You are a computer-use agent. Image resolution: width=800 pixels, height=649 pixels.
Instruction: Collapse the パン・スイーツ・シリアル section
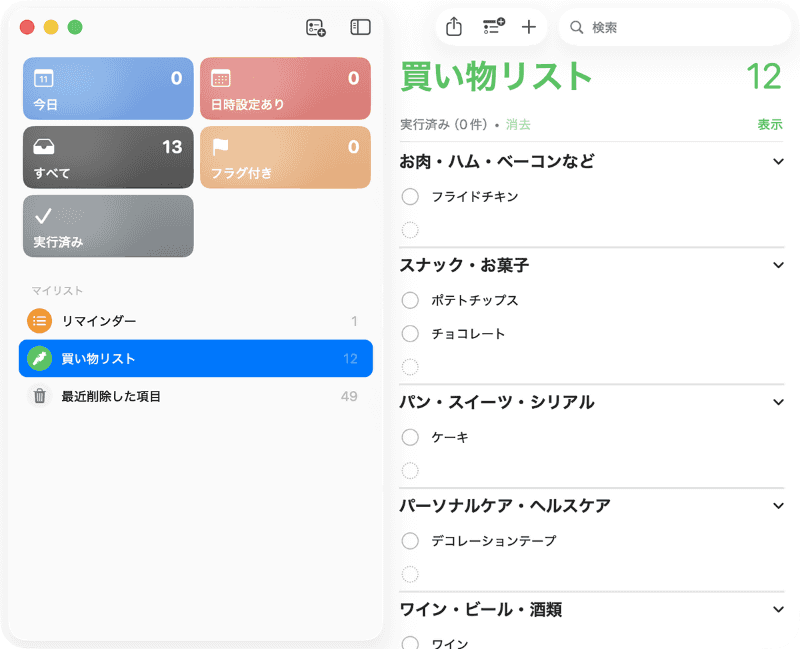pos(777,401)
